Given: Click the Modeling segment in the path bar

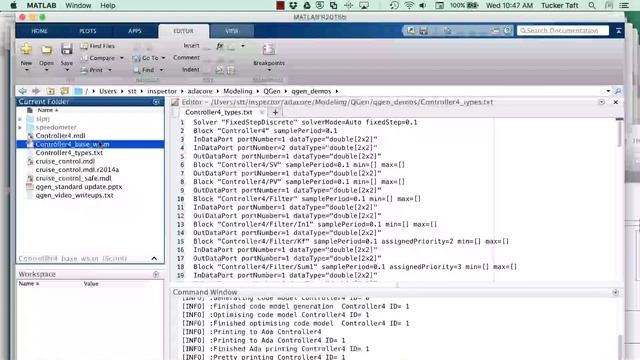Looking at the screenshot, I should point(238,91).
